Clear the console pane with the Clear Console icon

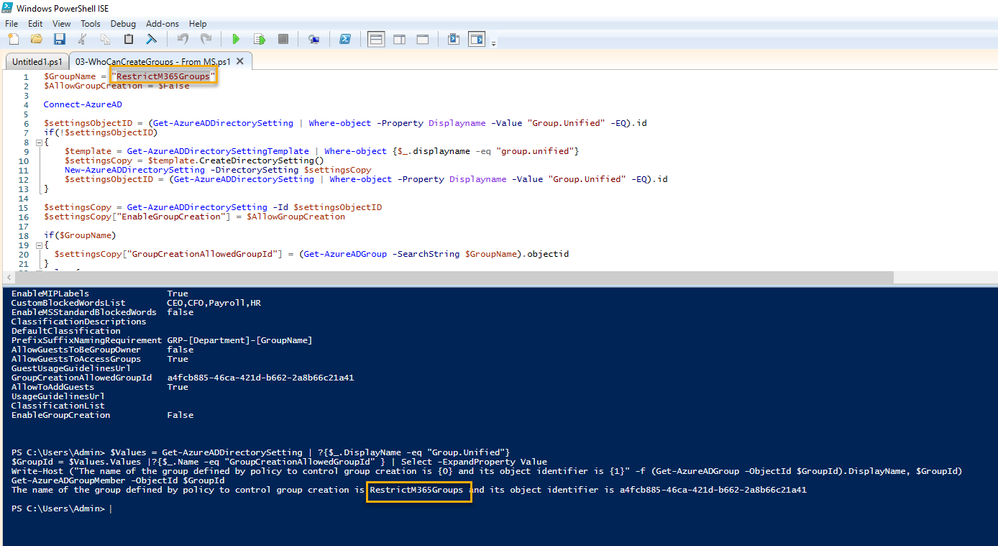151,39
